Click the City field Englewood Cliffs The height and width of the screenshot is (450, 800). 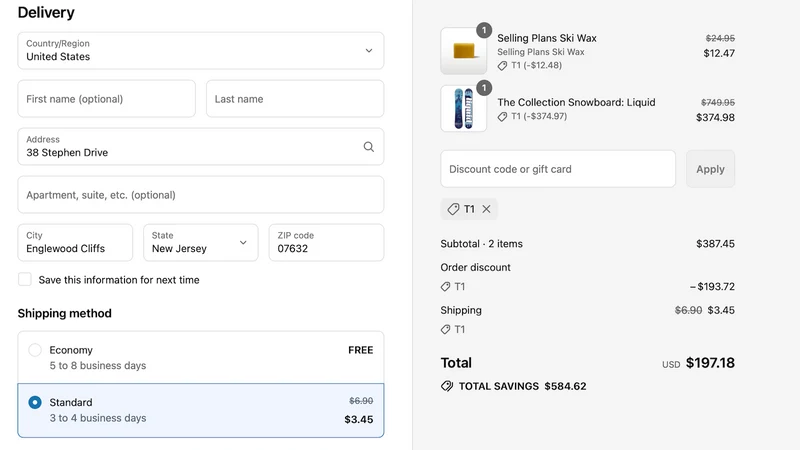tap(75, 242)
